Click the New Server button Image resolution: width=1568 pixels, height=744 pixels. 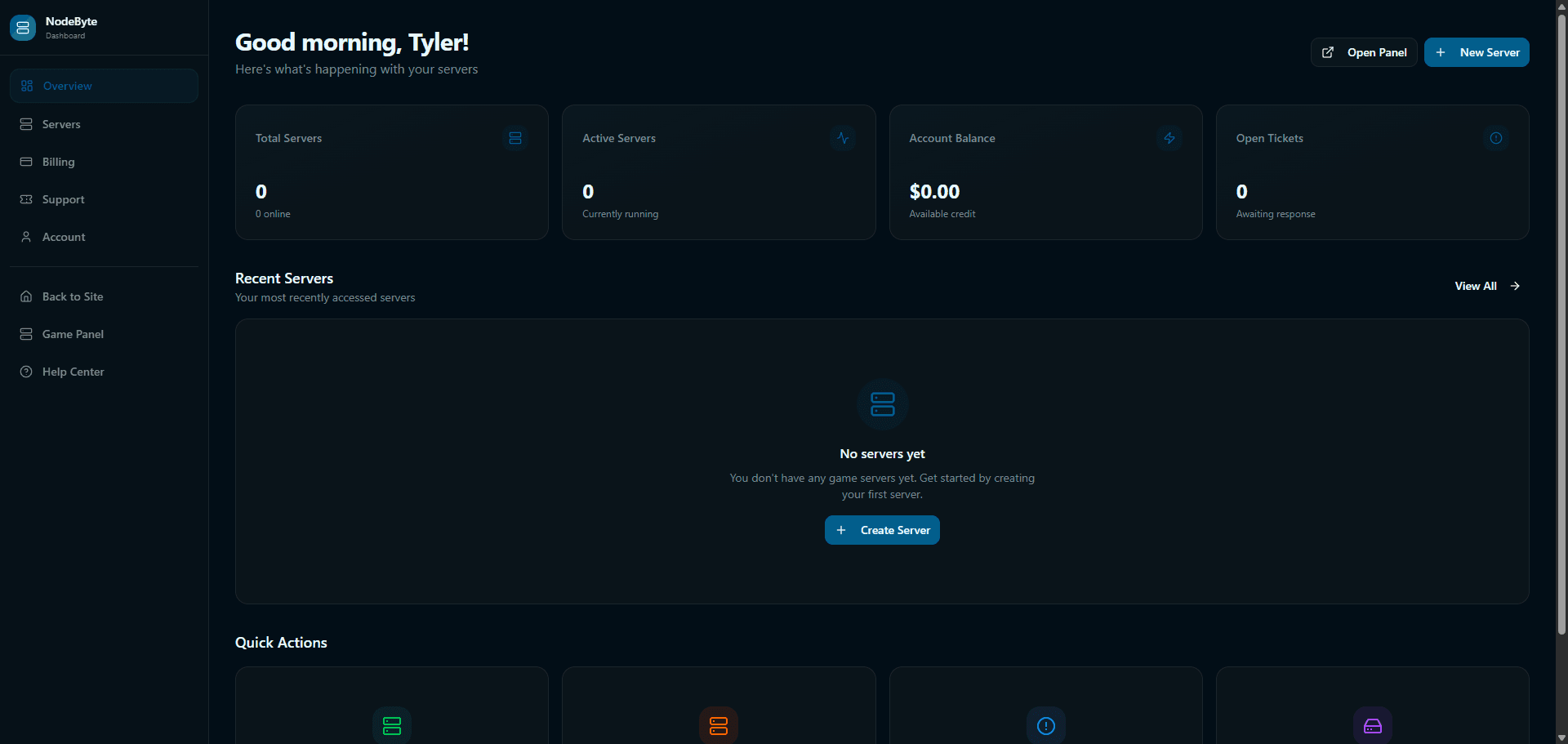[x=1477, y=52]
